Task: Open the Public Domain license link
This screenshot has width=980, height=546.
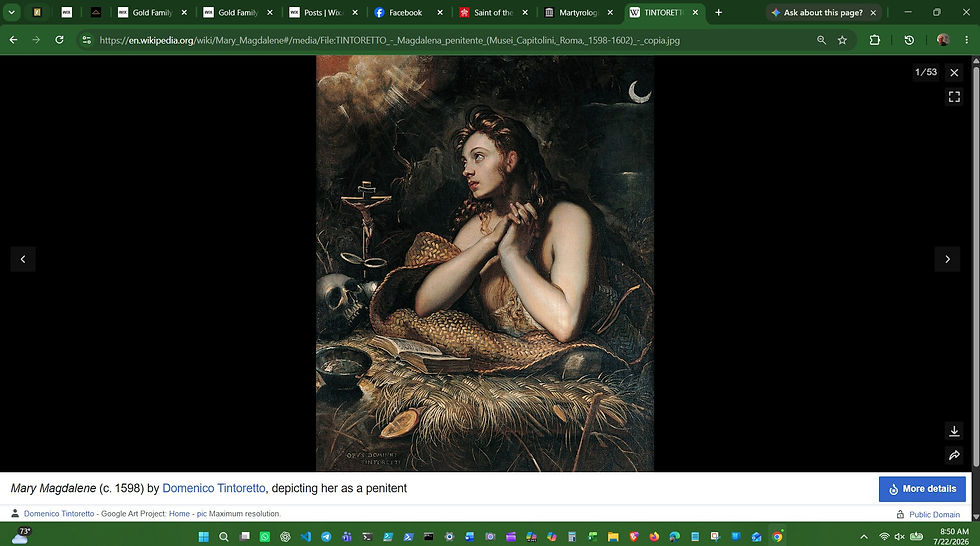Action: pos(934,514)
